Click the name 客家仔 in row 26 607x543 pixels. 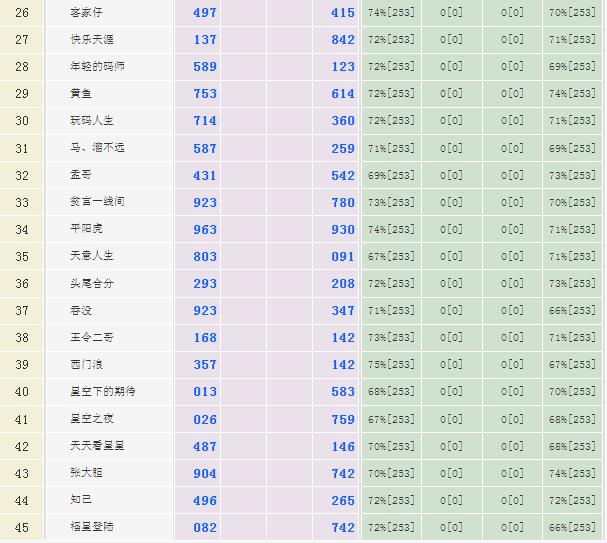pyautogui.click(x=85, y=13)
